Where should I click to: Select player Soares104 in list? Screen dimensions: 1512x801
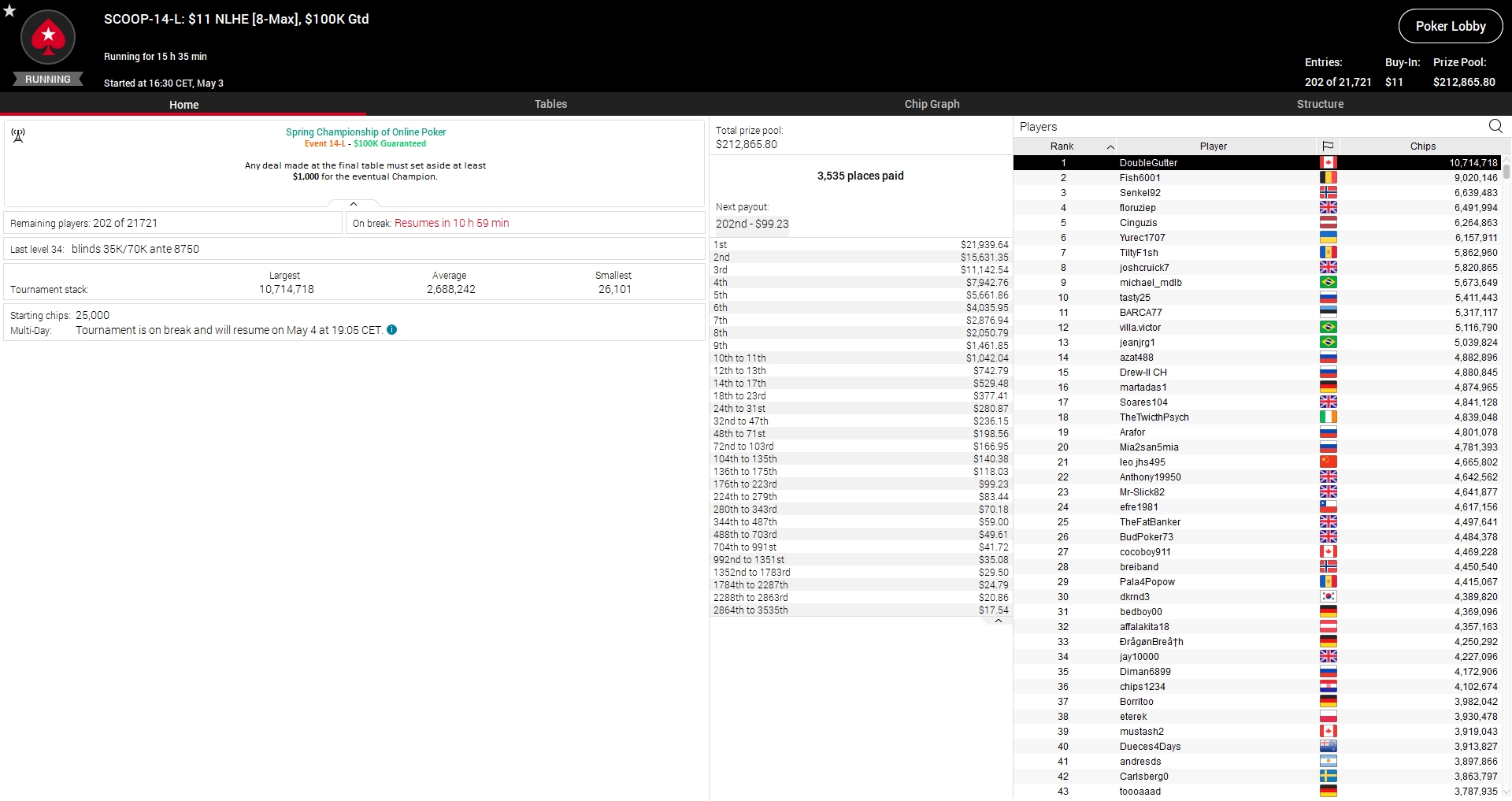coord(1257,402)
